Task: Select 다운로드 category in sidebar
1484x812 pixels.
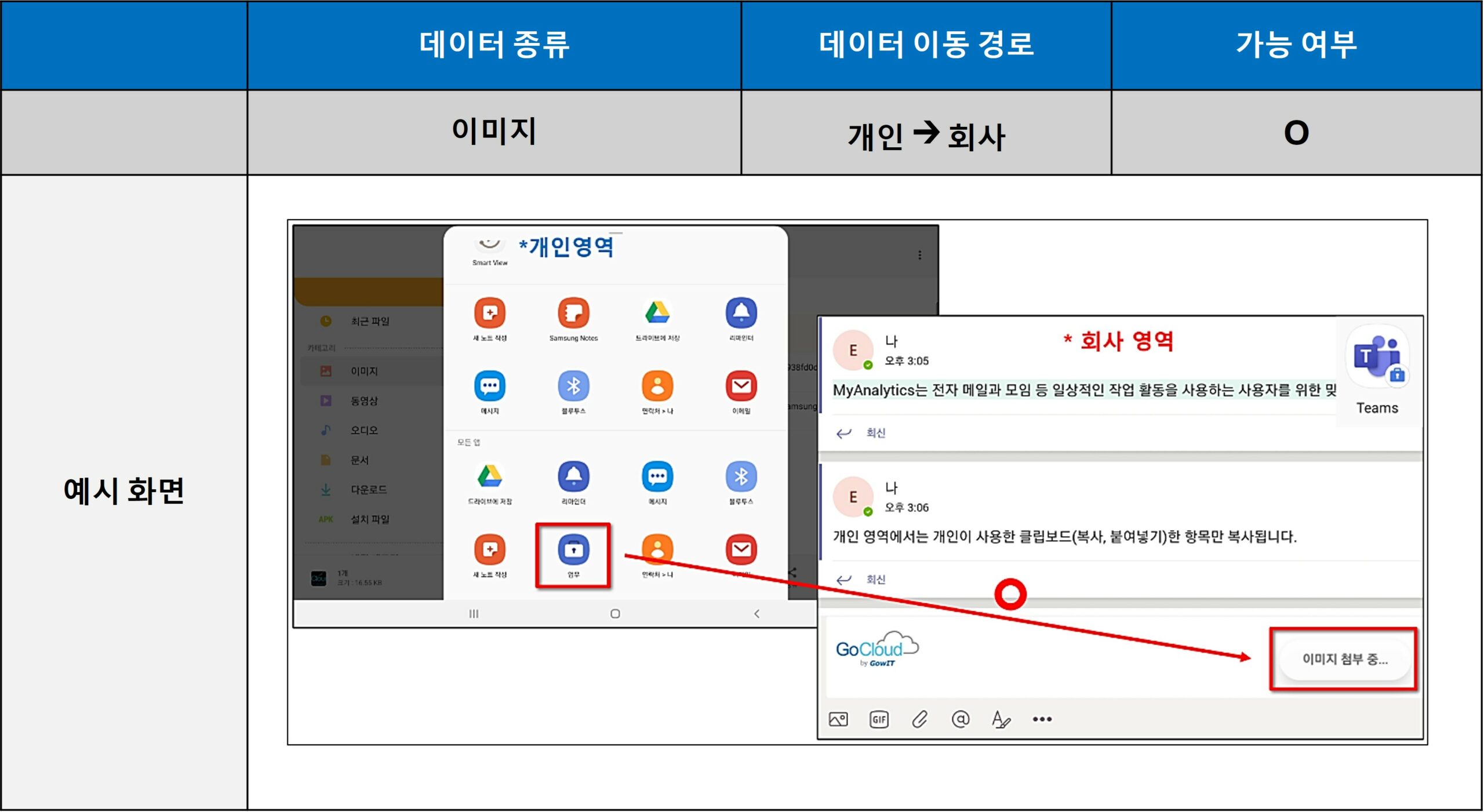Action: pos(368,490)
